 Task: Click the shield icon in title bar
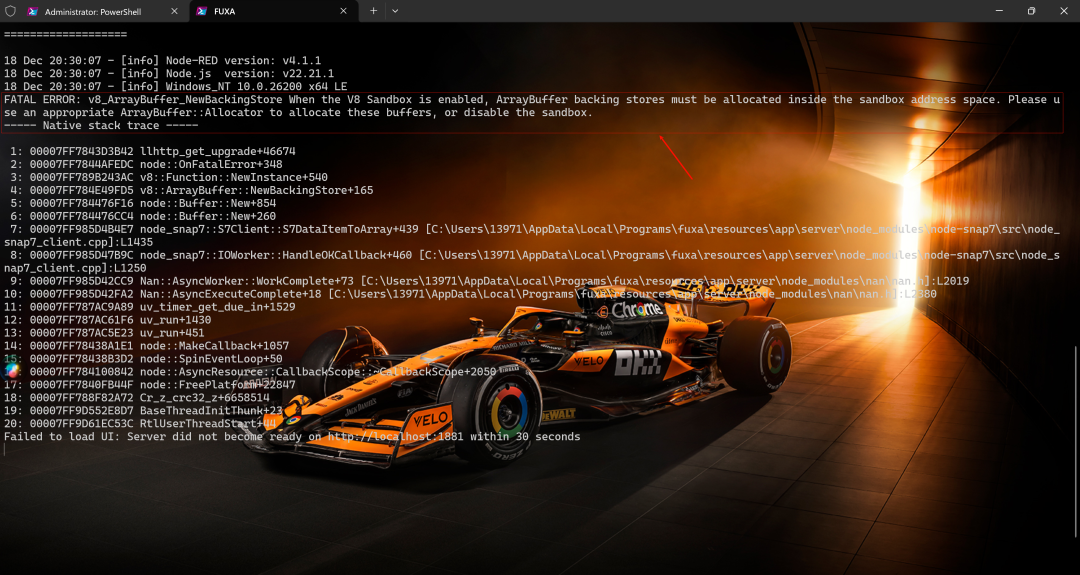coord(10,11)
